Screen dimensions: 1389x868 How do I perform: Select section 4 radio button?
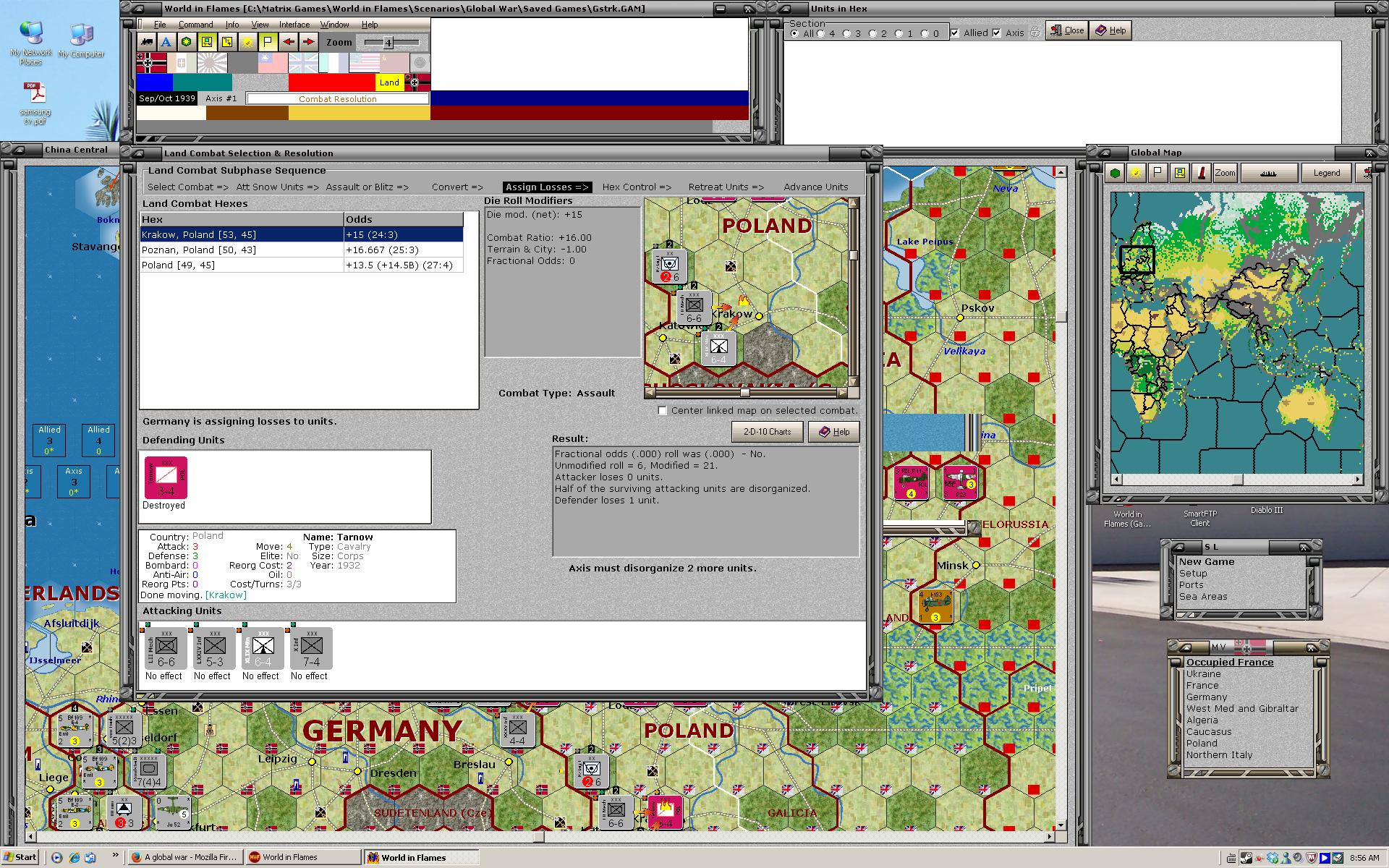coord(820,33)
